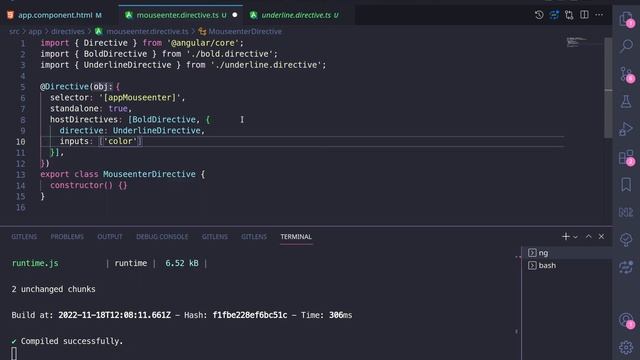Click 'true' value of standalone
This screenshot has height=360, width=640.
118,109
